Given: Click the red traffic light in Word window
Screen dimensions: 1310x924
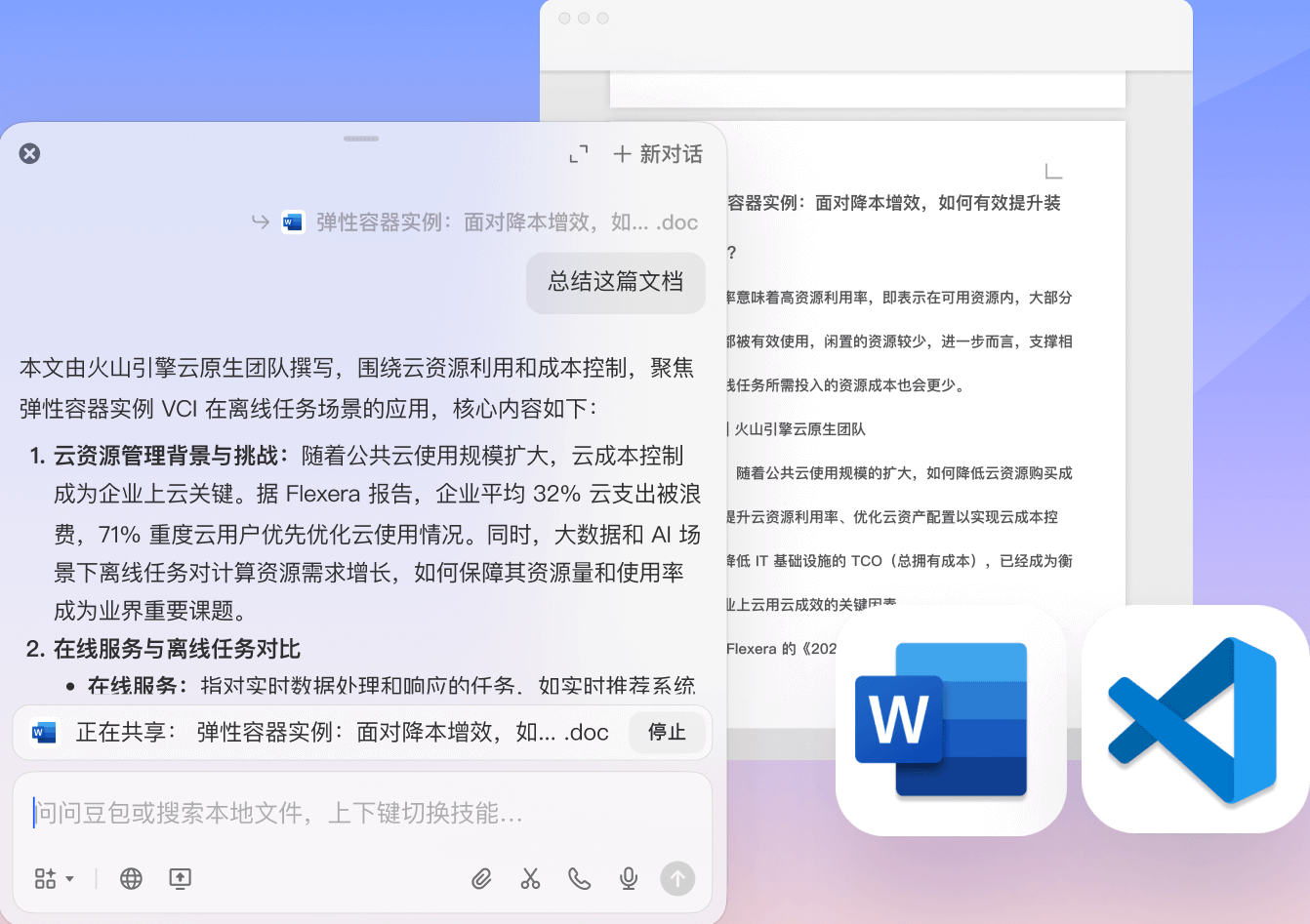Looking at the screenshot, I should pyautogui.click(x=564, y=19).
